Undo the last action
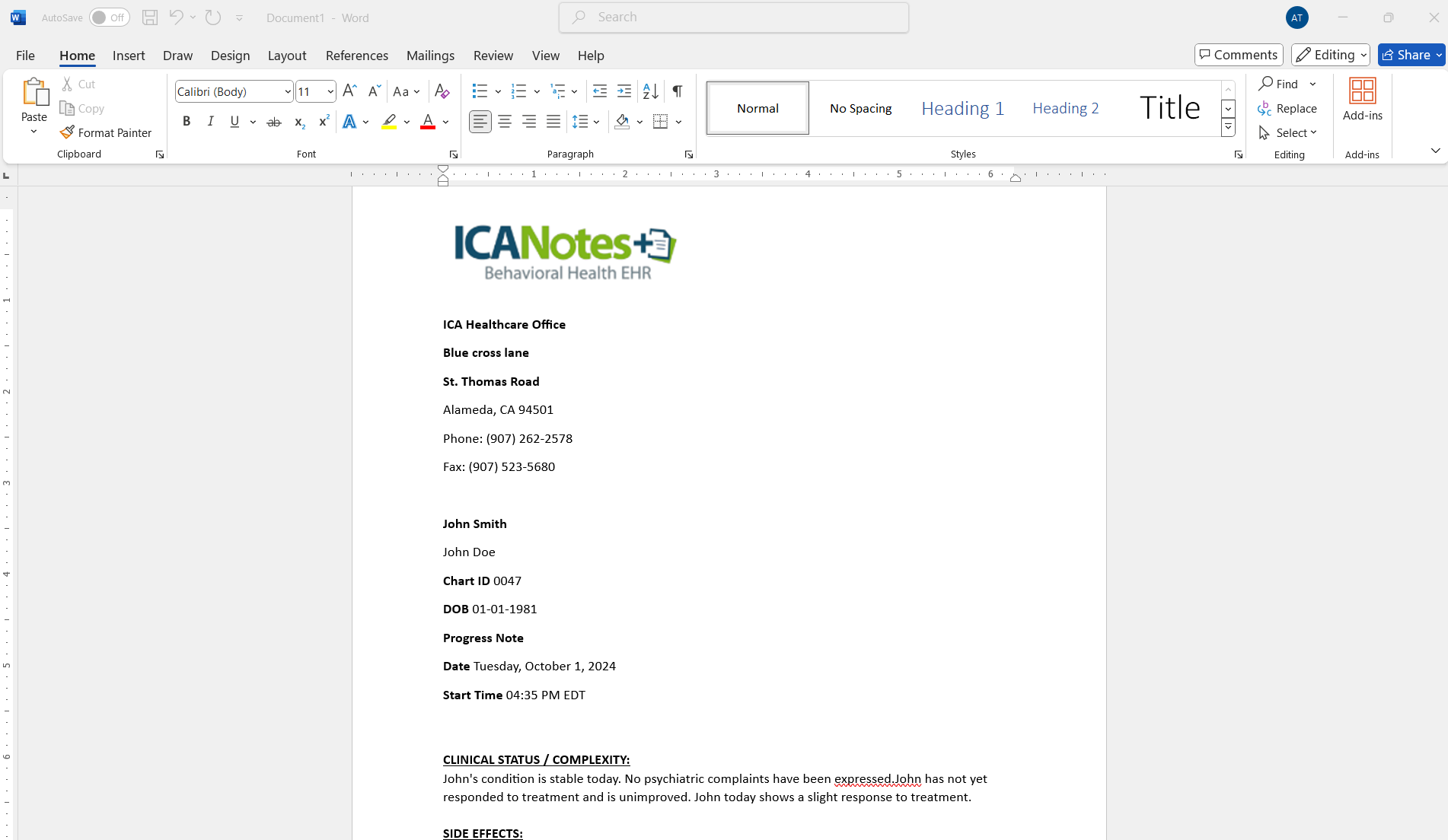1448x840 pixels. point(176,17)
